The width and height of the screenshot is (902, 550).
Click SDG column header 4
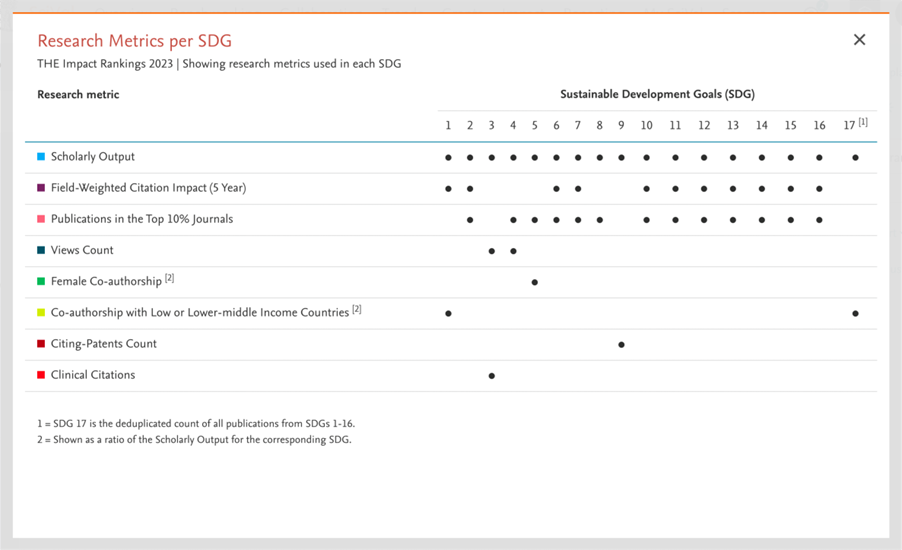click(x=513, y=125)
